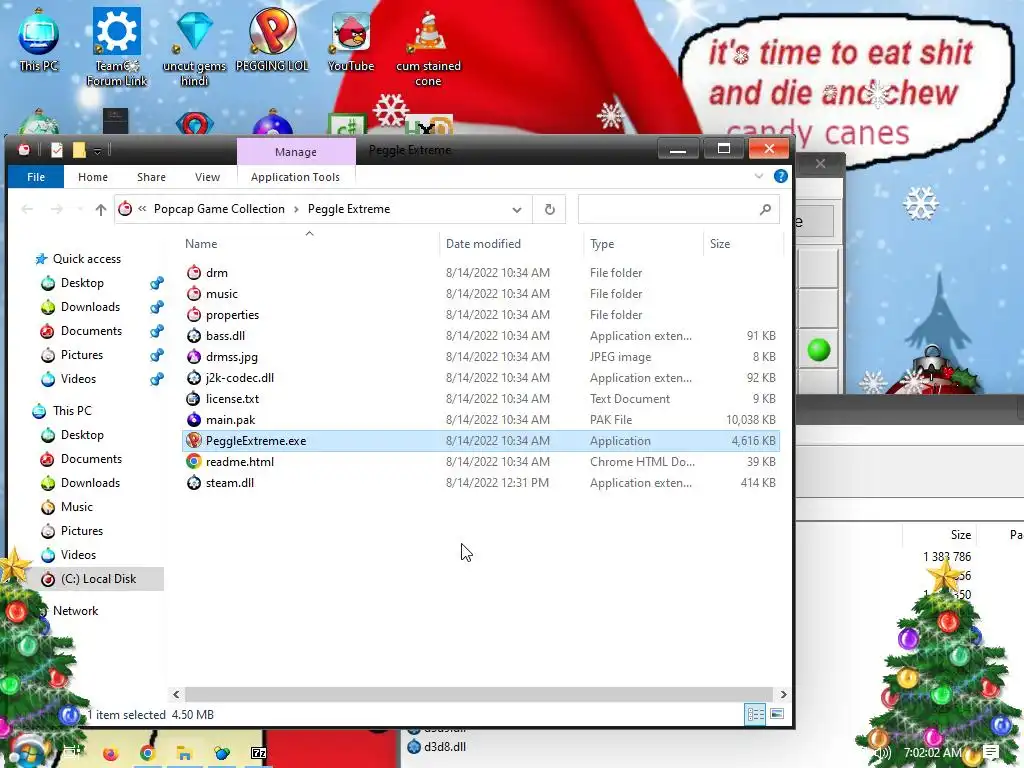
Task: Launch the PEGGING LOL Peggle shortcut
Action: (x=272, y=39)
